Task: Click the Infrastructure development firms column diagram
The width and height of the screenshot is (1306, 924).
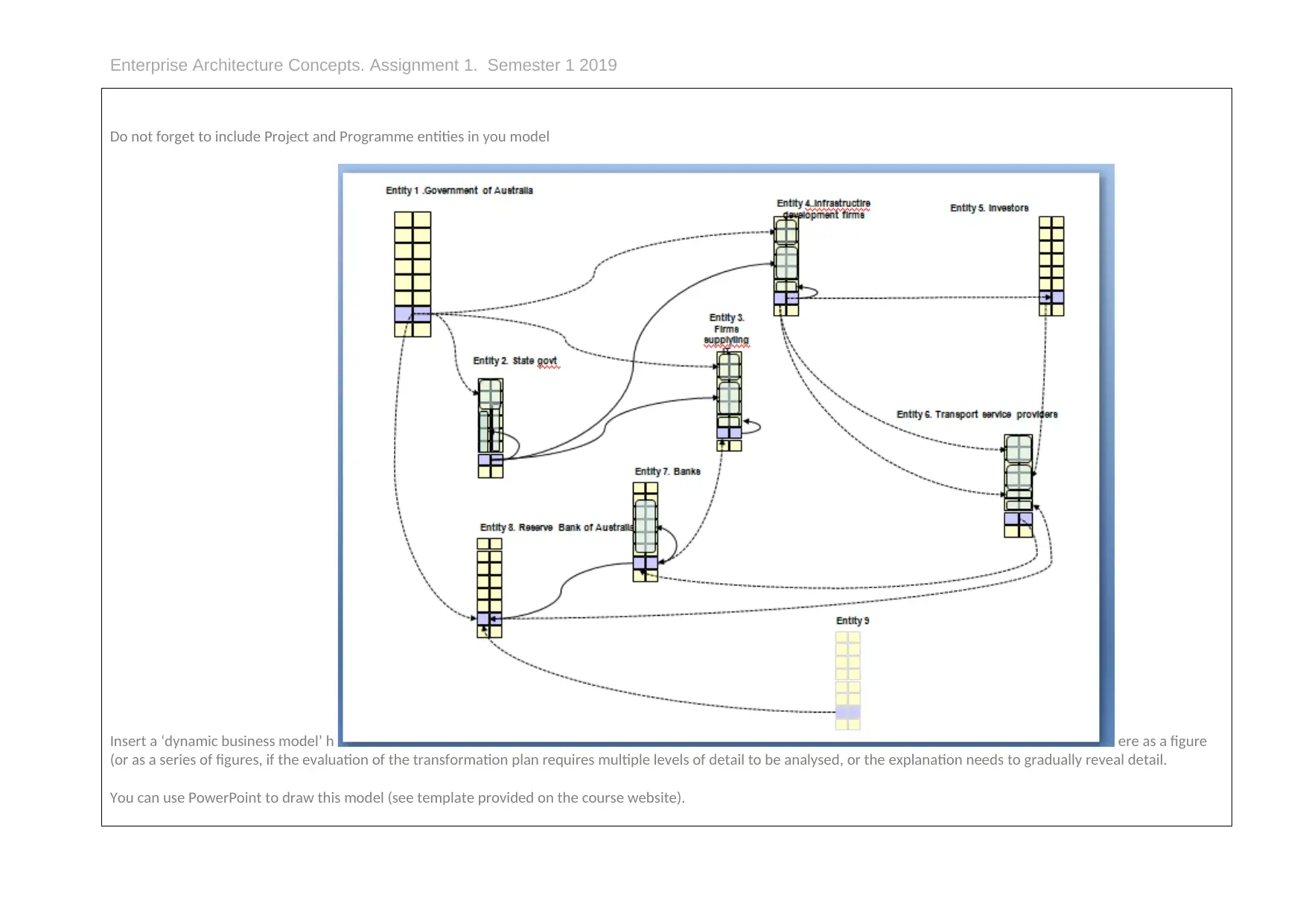Action: point(786,266)
